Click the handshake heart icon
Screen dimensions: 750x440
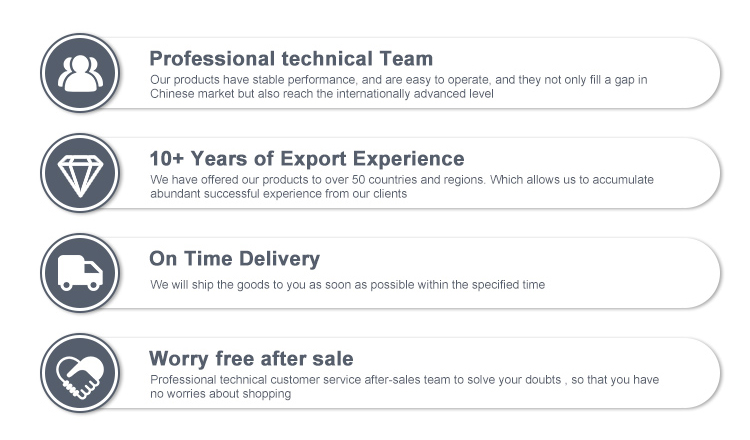click(79, 373)
